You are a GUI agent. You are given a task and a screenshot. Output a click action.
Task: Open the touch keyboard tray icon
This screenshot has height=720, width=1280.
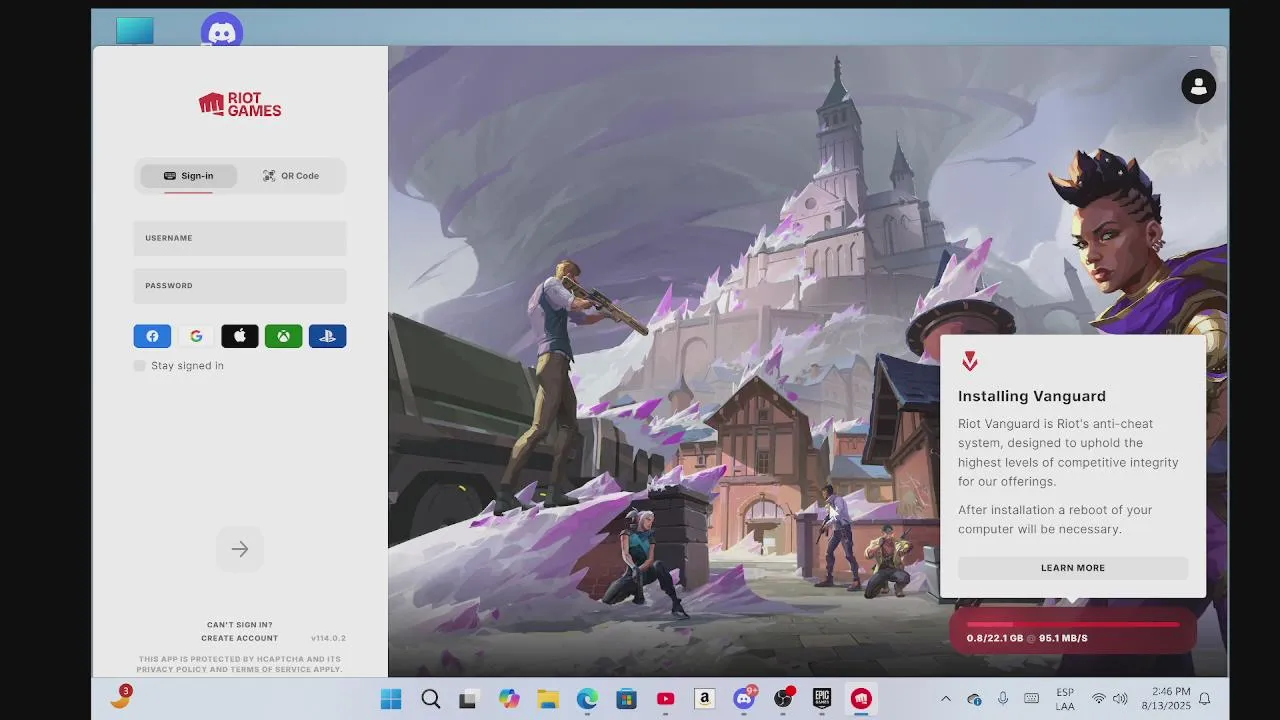(x=1032, y=699)
